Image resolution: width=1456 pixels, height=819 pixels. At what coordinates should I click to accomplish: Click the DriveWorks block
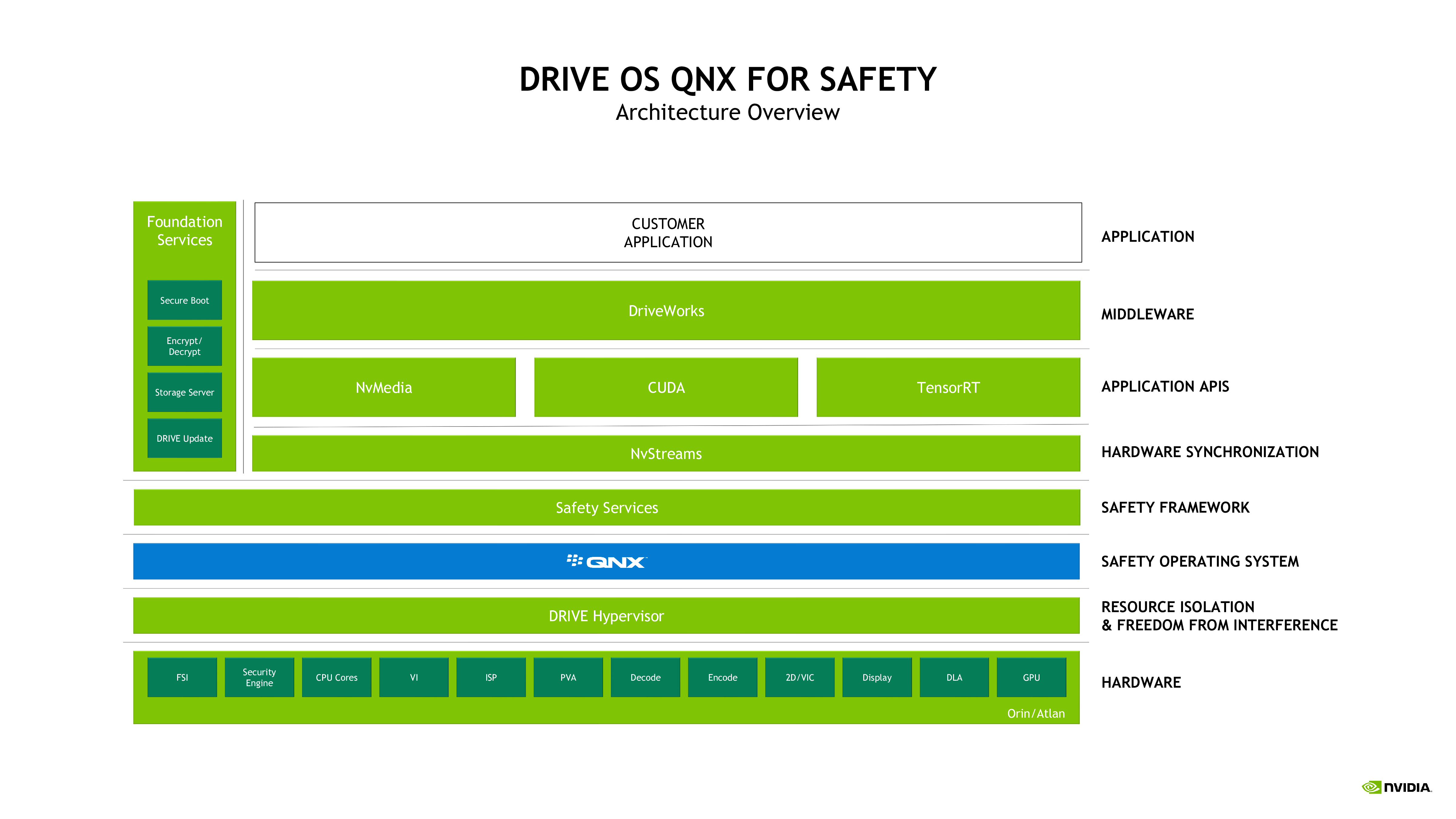tap(666, 310)
